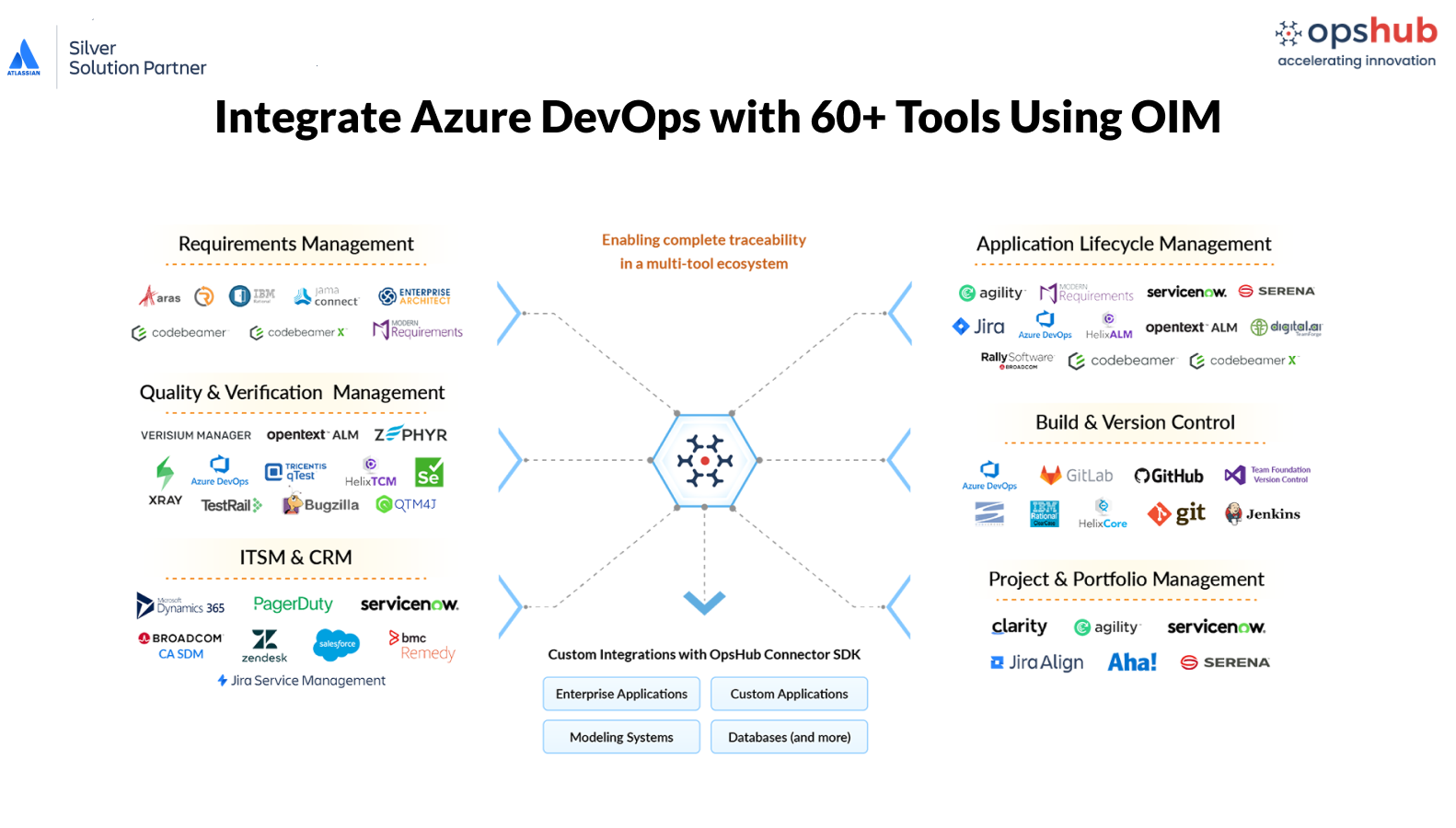Select the Xray logo
Screen dimensions: 1456x828
click(x=165, y=482)
